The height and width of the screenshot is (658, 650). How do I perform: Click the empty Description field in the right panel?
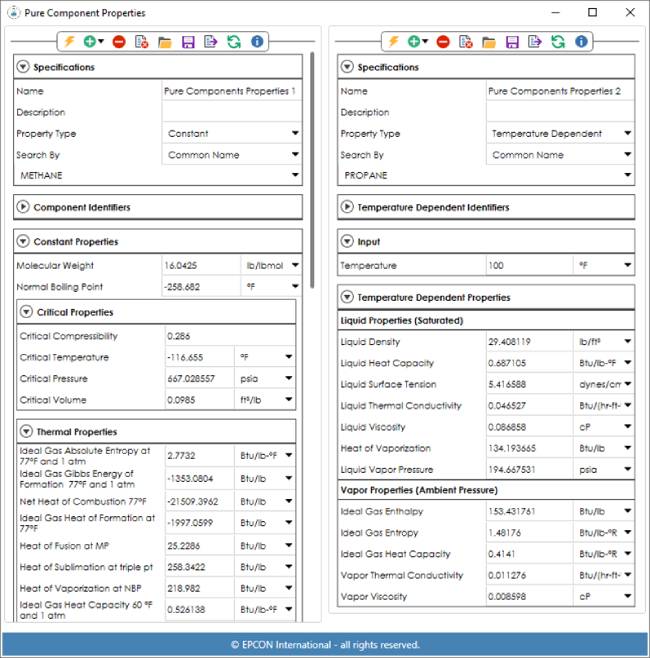coord(560,112)
